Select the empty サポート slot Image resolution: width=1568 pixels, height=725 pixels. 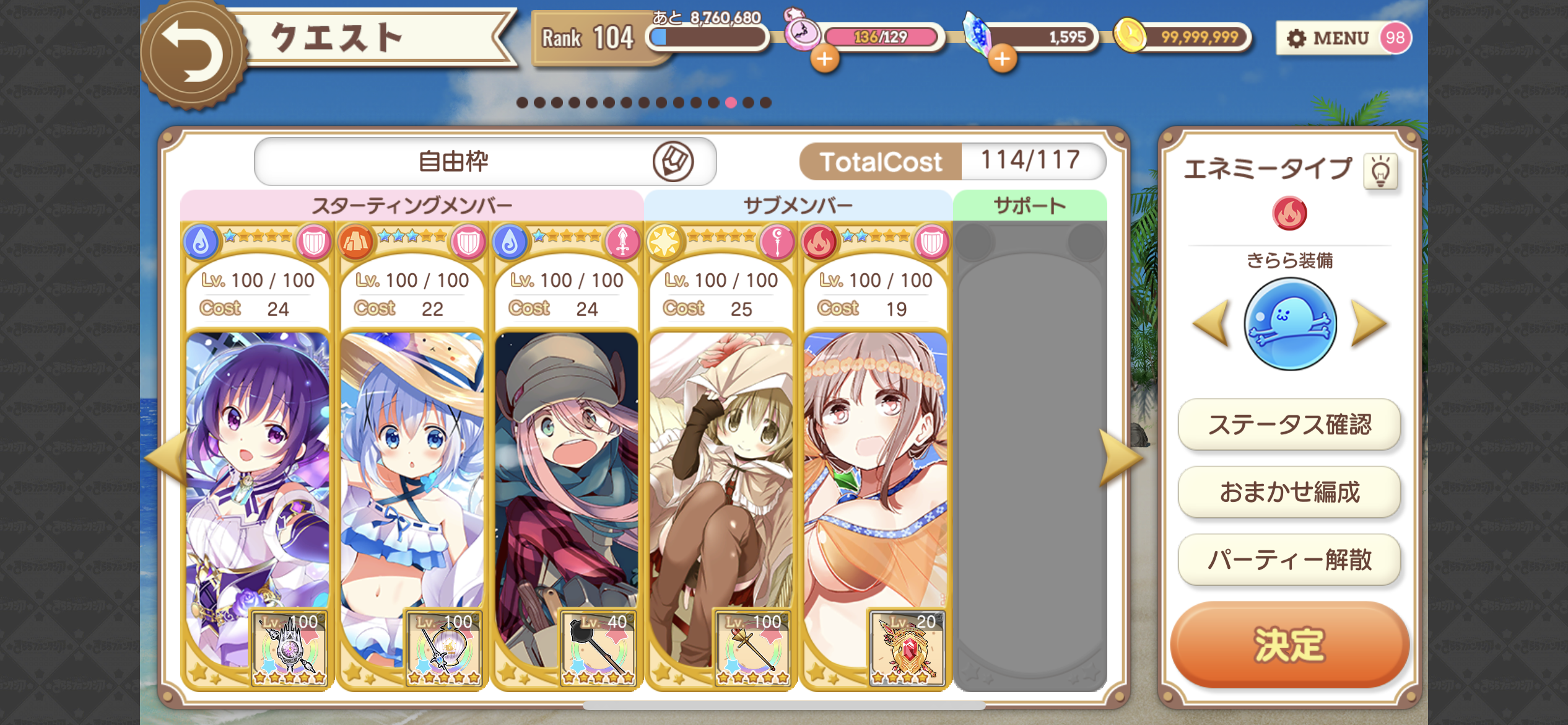(x=1030, y=456)
